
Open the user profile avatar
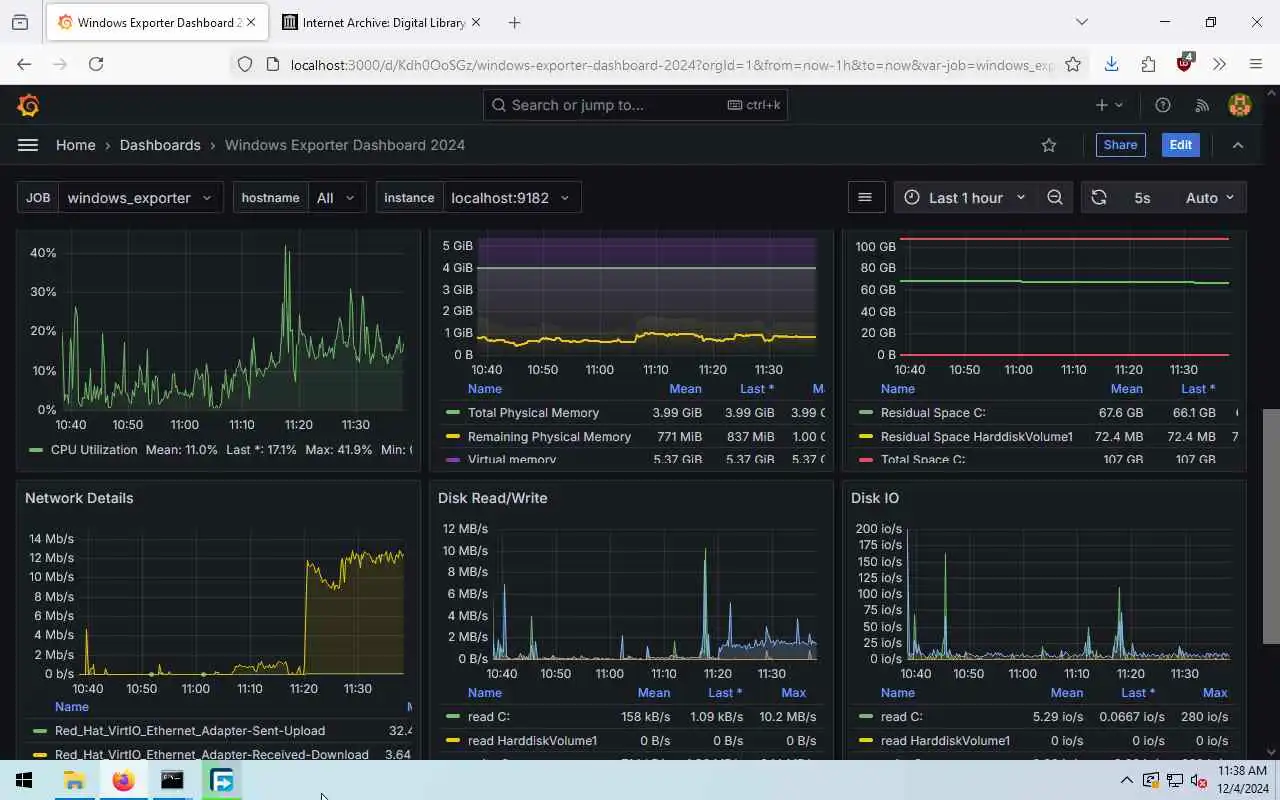(x=1240, y=105)
